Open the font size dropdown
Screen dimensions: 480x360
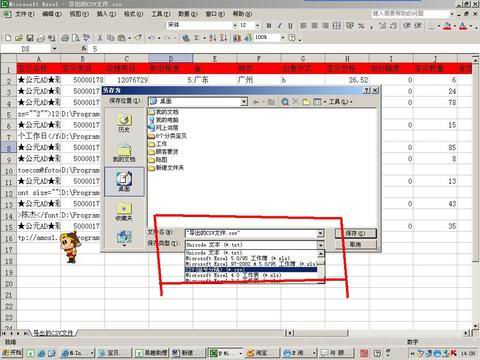[x=257, y=25]
